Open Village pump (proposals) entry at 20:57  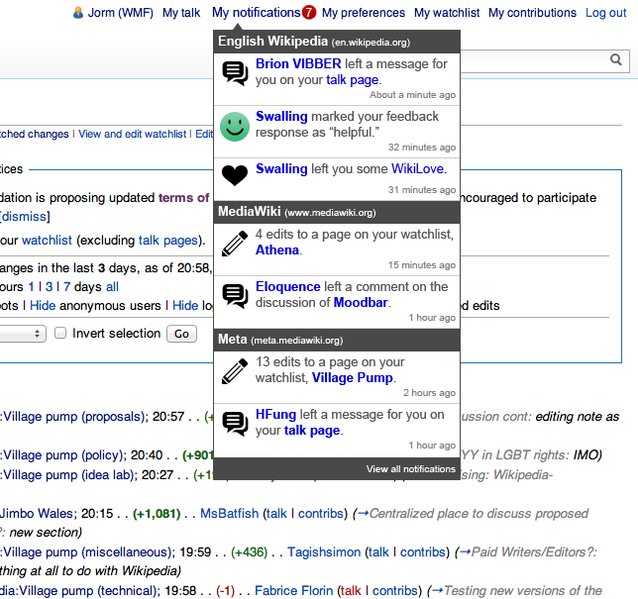click(x=74, y=417)
